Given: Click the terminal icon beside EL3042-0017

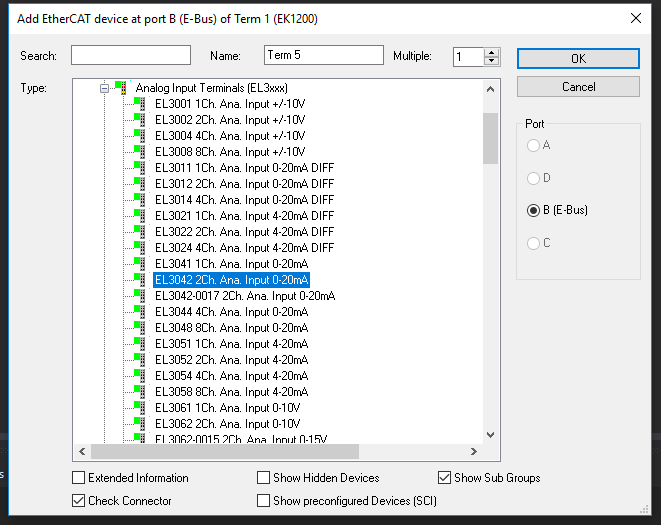Looking at the screenshot, I should pos(140,296).
